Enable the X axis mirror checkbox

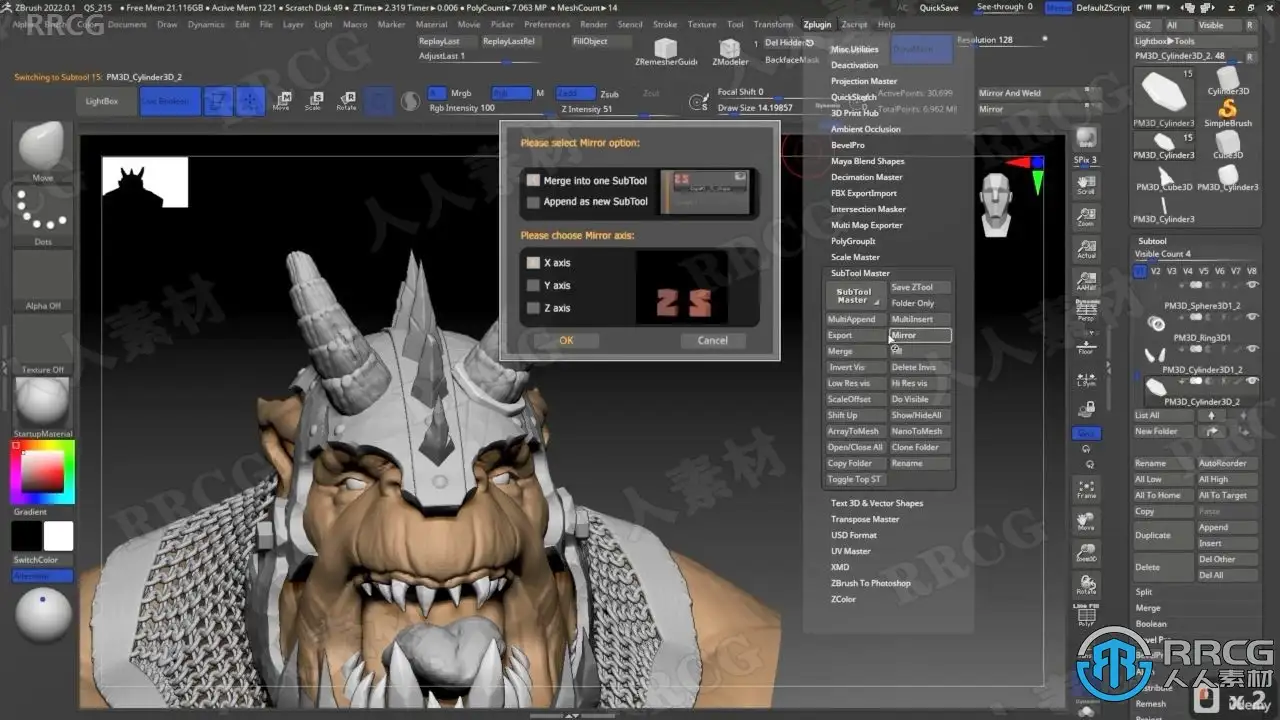[x=534, y=263]
